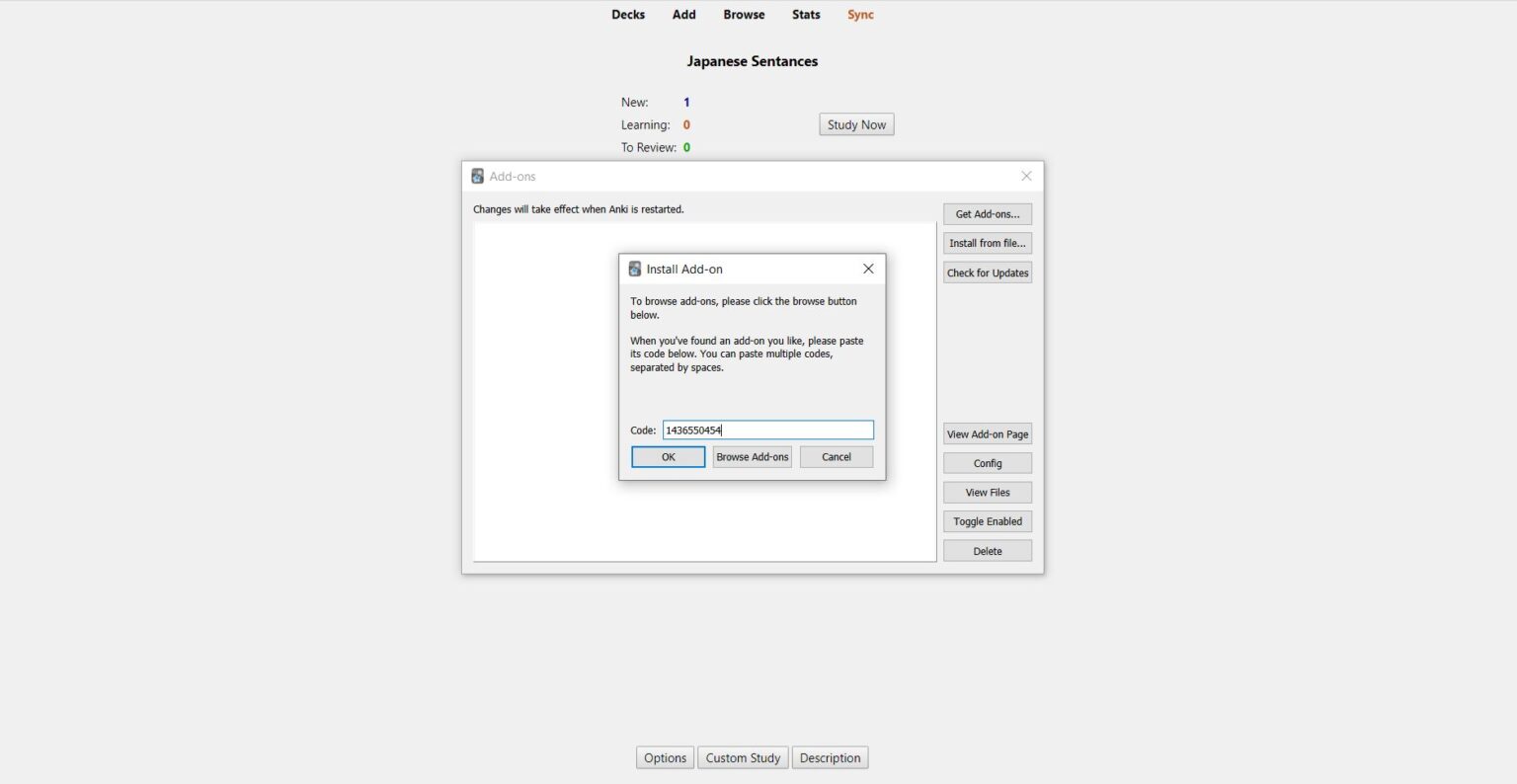This screenshot has height=784, width=1517.
Task: Click Get Add-ons button
Action: pyautogui.click(x=987, y=213)
